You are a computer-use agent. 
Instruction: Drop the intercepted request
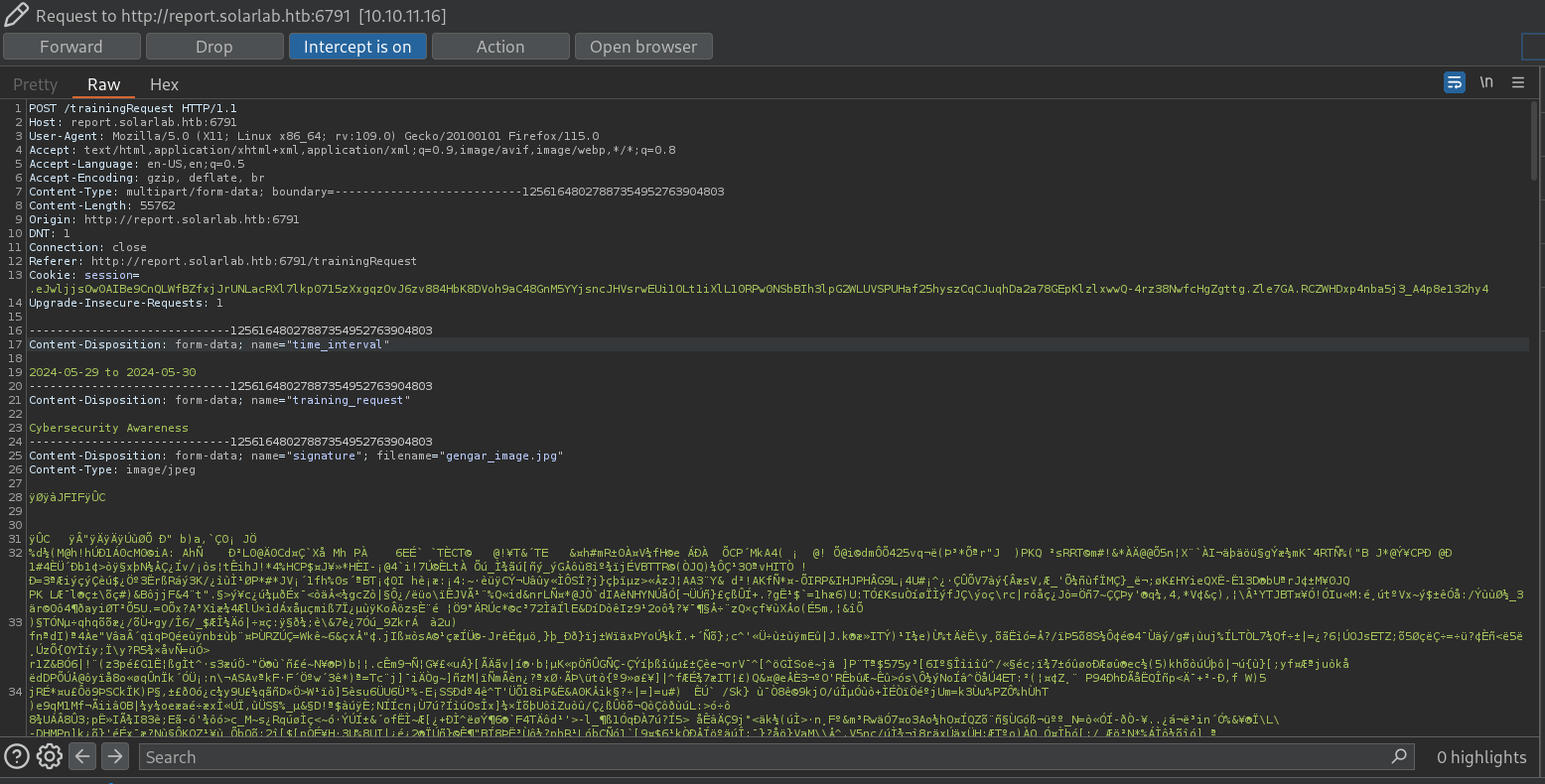tap(213, 47)
